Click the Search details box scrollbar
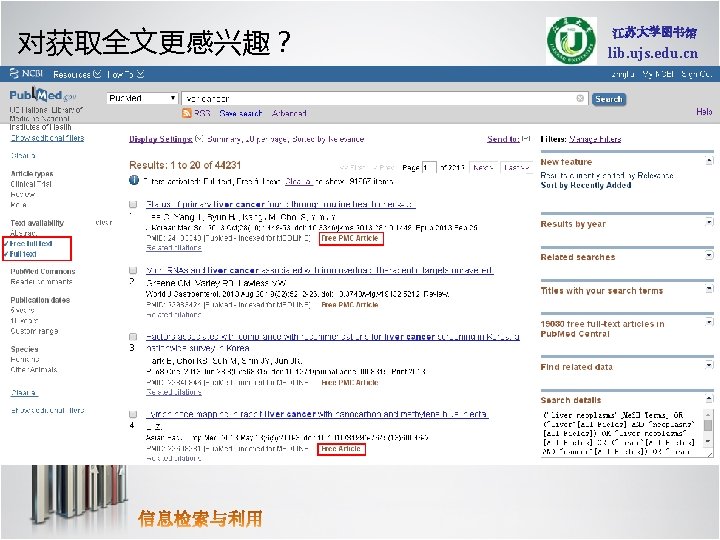This screenshot has width=720, height=540. pyautogui.click(x=708, y=428)
